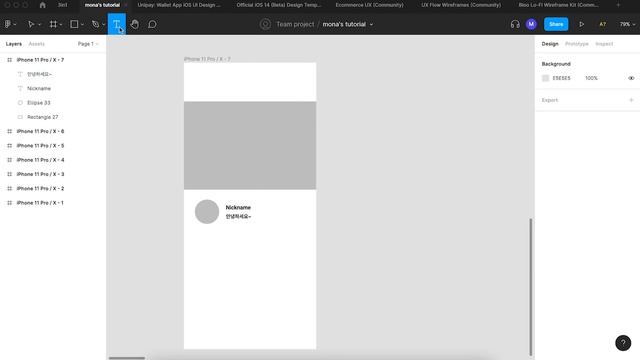Open Move tool options dropdown arrow

click(40, 24)
